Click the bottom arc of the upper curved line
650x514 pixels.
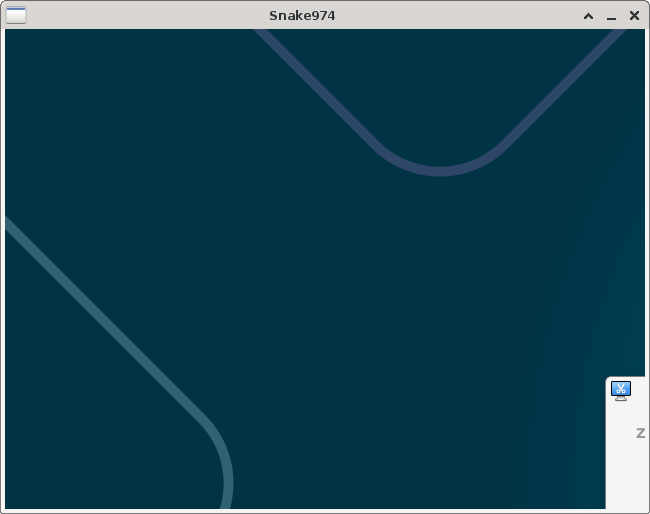(x=440, y=172)
